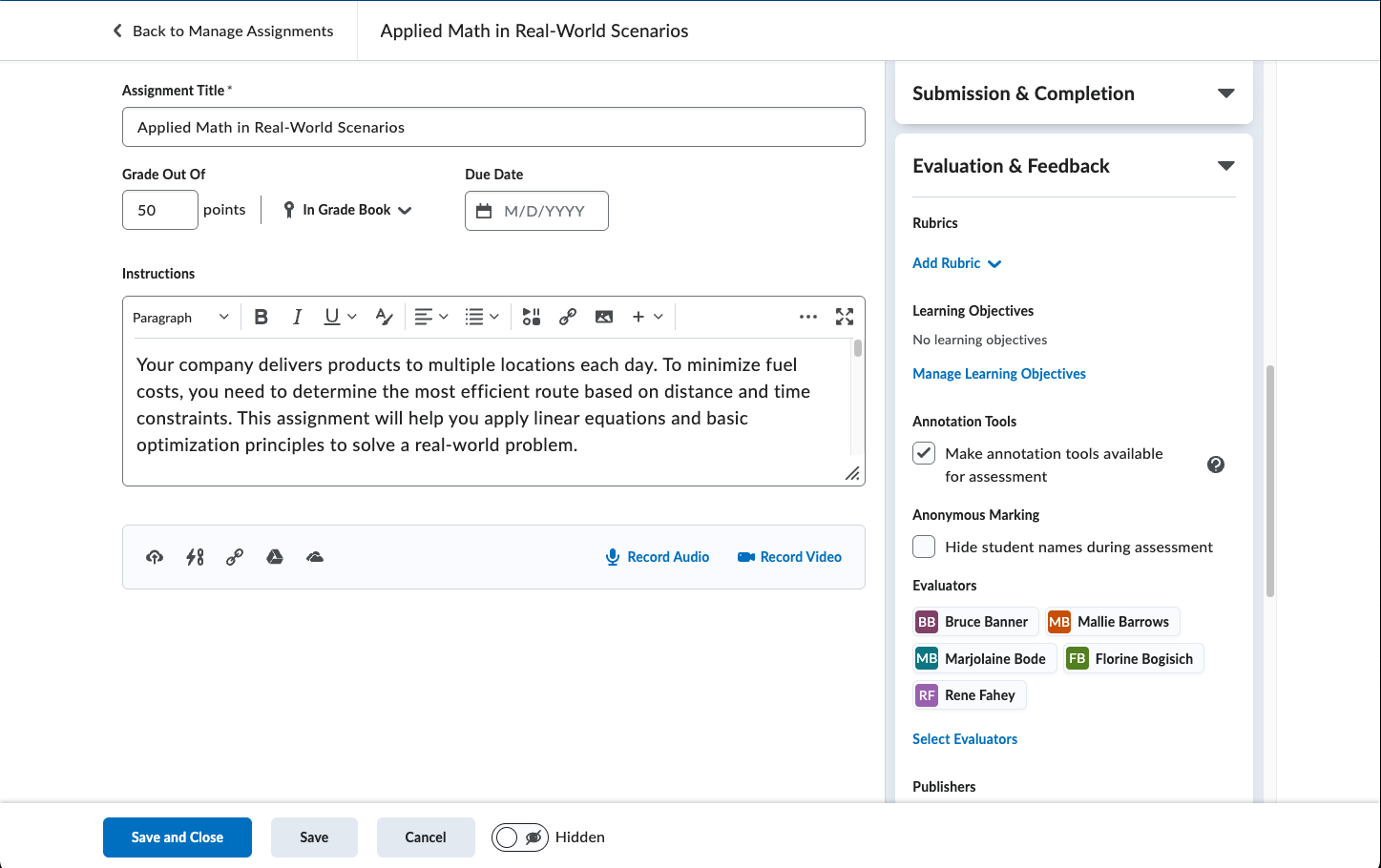Open the editor in fullscreen mode
The image size is (1381, 868).
pos(845,317)
